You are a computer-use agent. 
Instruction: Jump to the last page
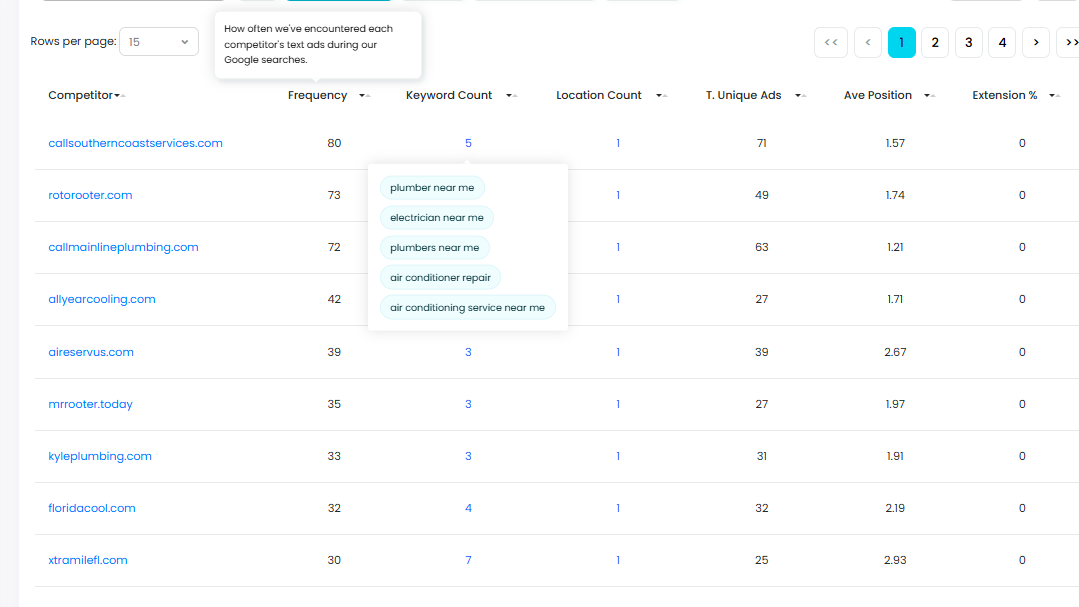1069,43
